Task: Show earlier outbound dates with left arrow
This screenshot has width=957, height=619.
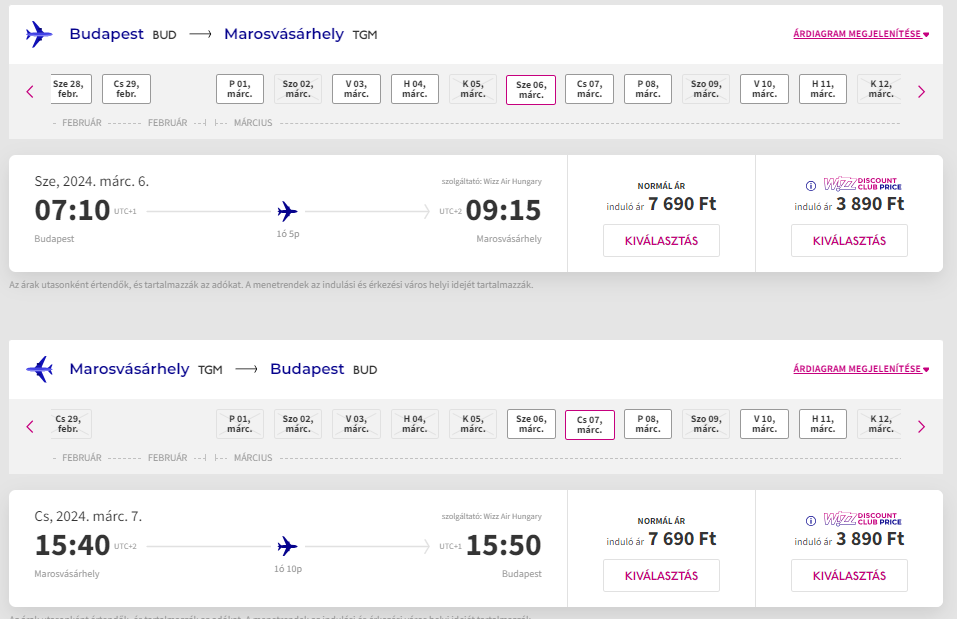Action: click(x=30, y=92)
